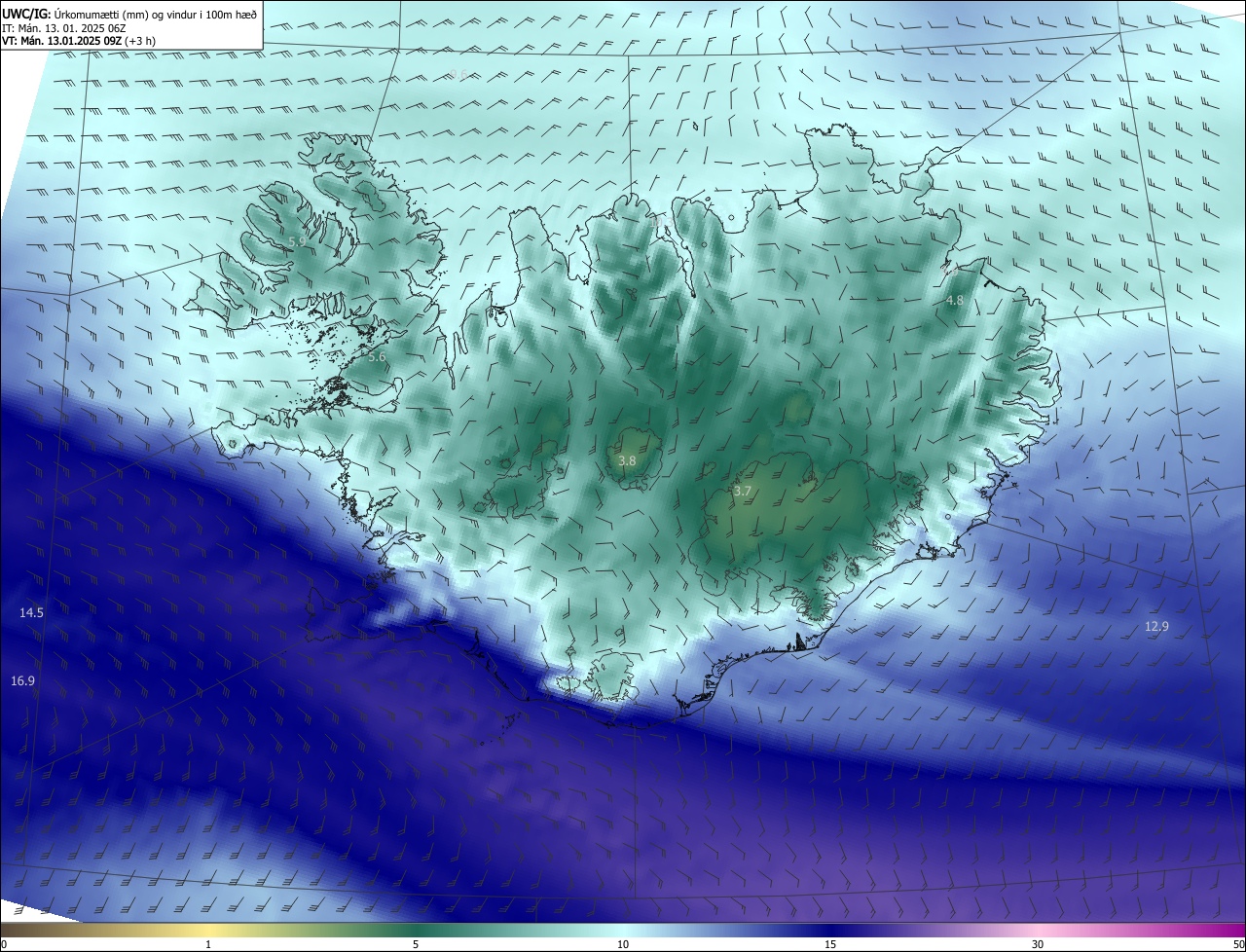Click the color scale label 30

[x=1038, y=944]
